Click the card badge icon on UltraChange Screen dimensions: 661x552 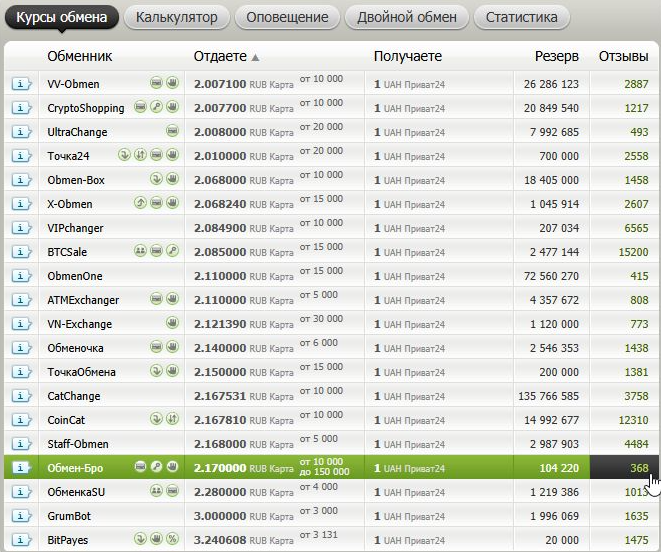pos(172,131)
